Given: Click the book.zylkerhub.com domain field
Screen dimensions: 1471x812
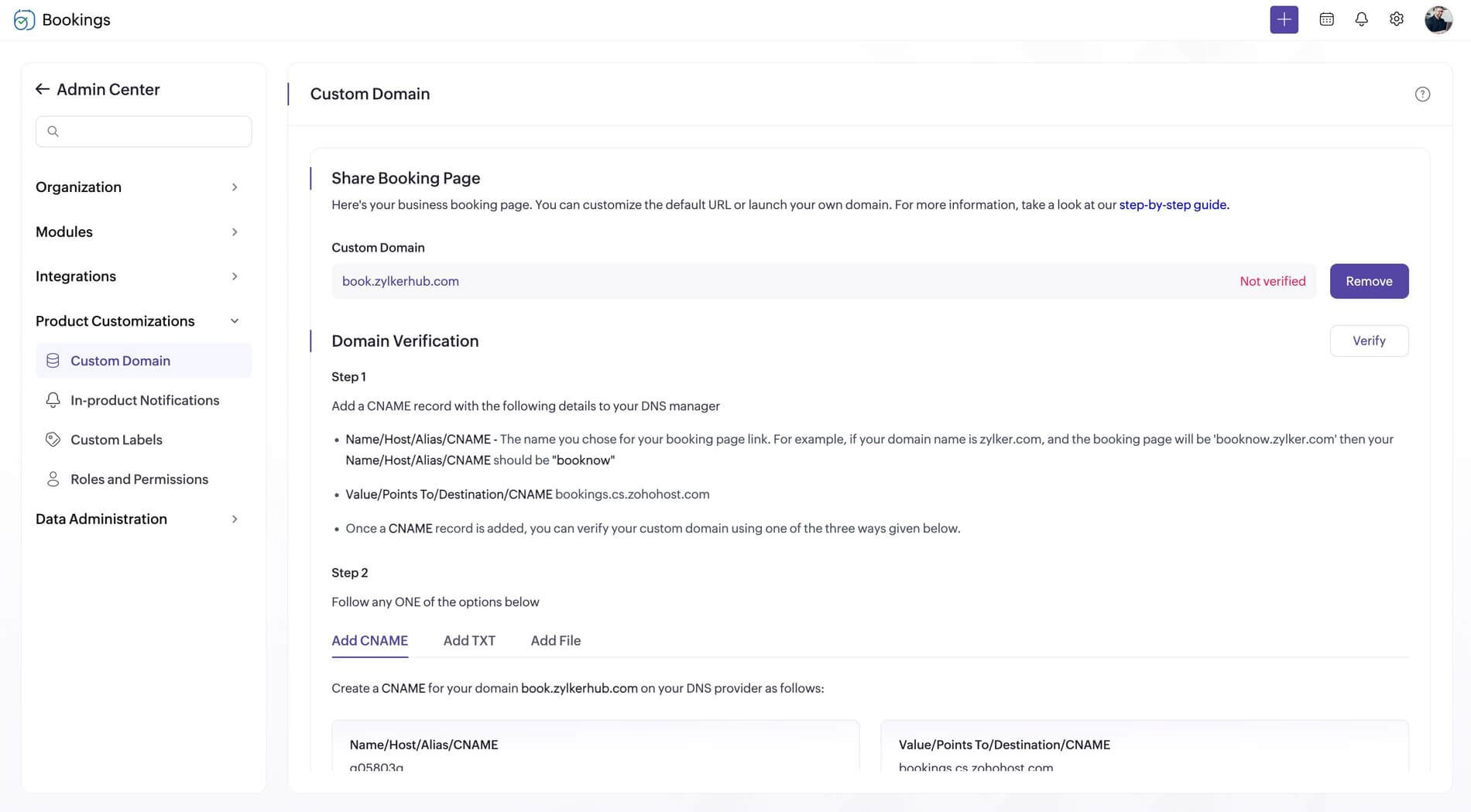Looking at the screenshot, I should point(824,281).
